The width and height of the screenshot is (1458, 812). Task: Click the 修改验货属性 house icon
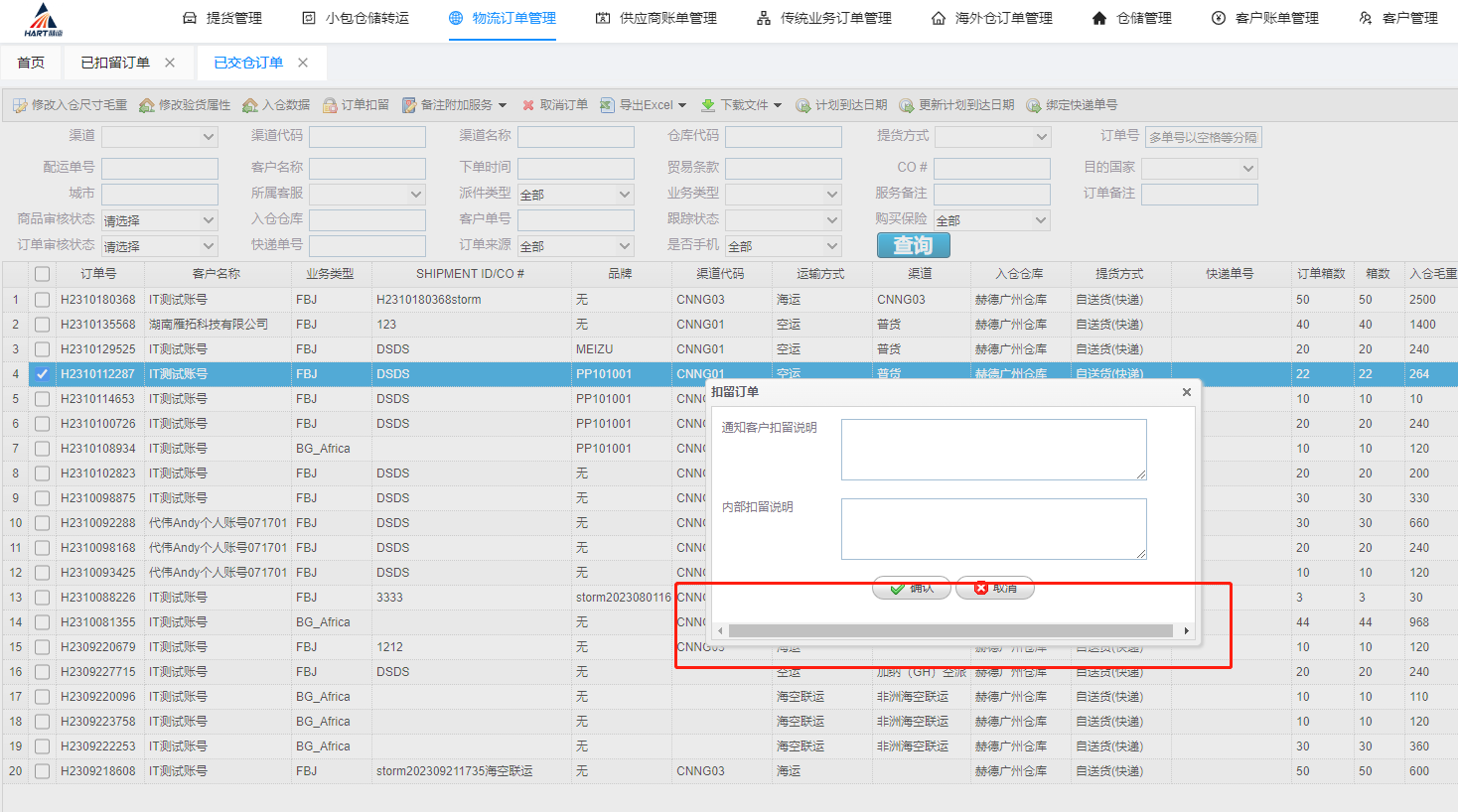(147, 105)
